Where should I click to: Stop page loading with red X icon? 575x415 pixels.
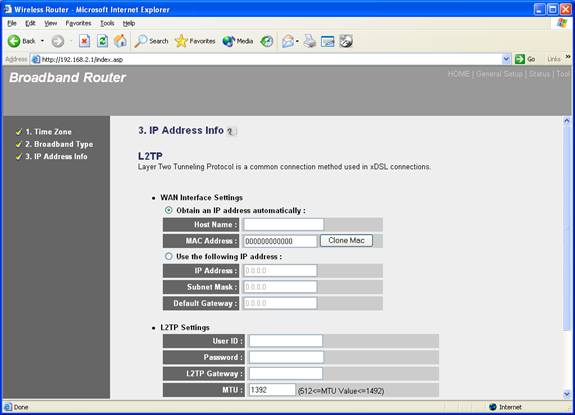click(84, 41)
